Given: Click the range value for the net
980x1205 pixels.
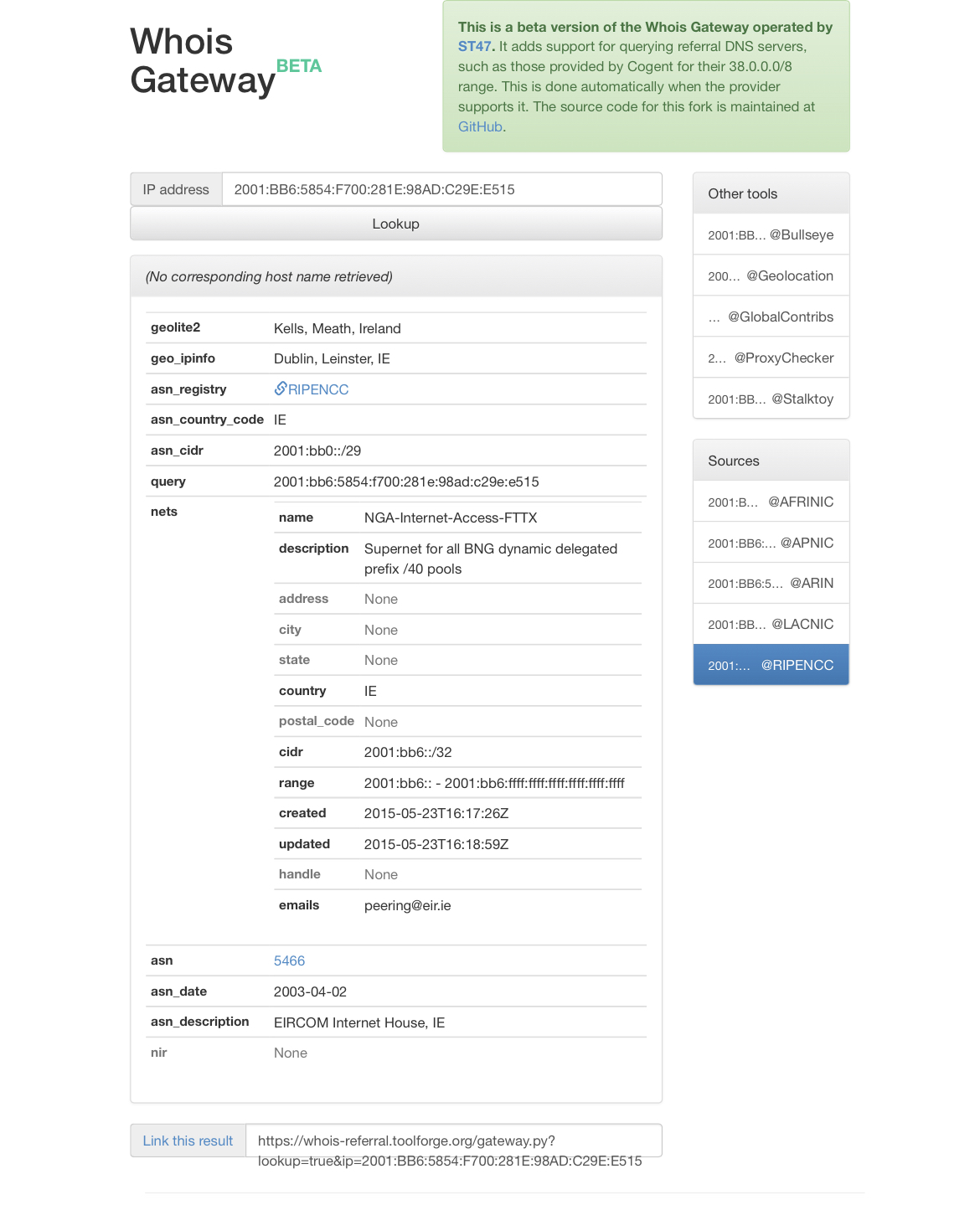Looking at the screenshot, I should point(494,783).
